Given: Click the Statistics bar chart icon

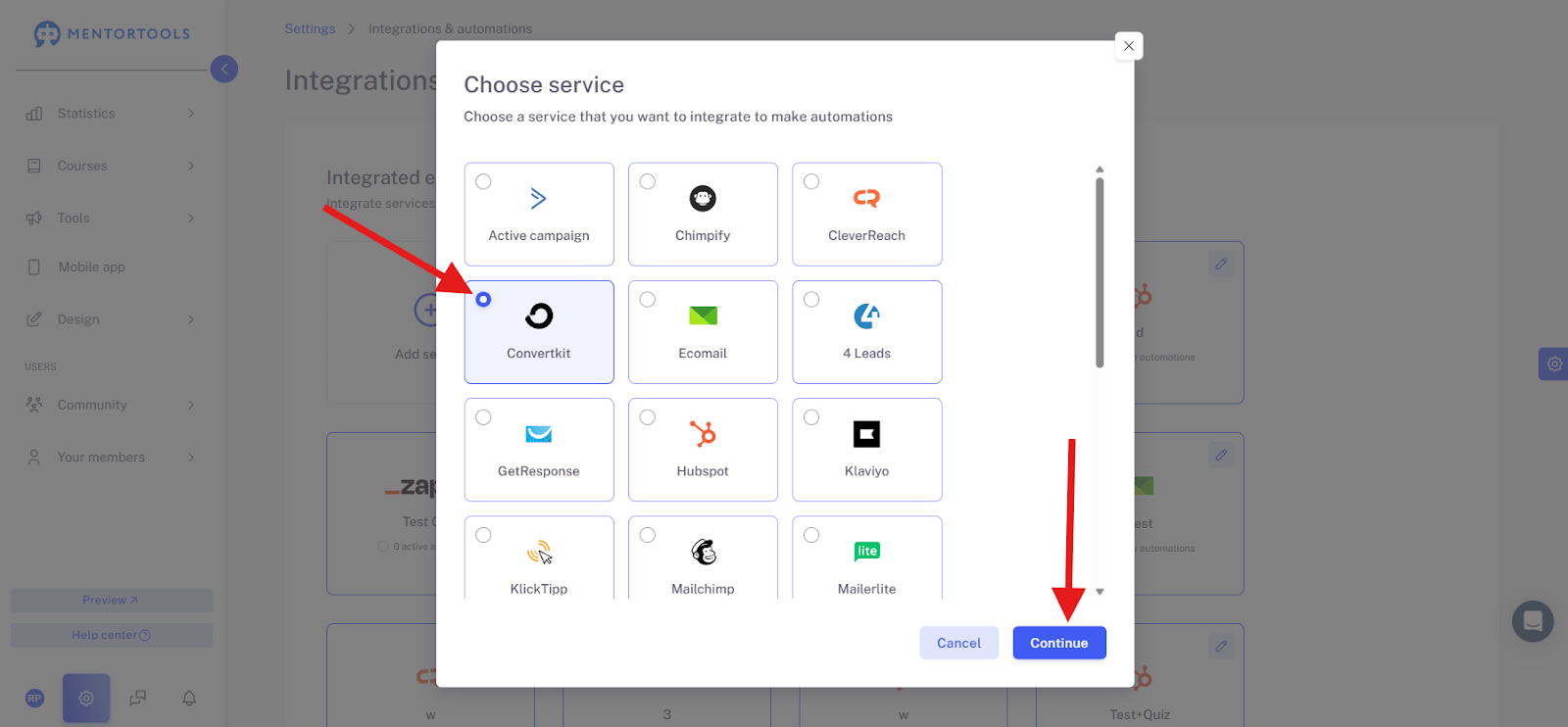Looking at the screenshot, I should coord(34,114).
